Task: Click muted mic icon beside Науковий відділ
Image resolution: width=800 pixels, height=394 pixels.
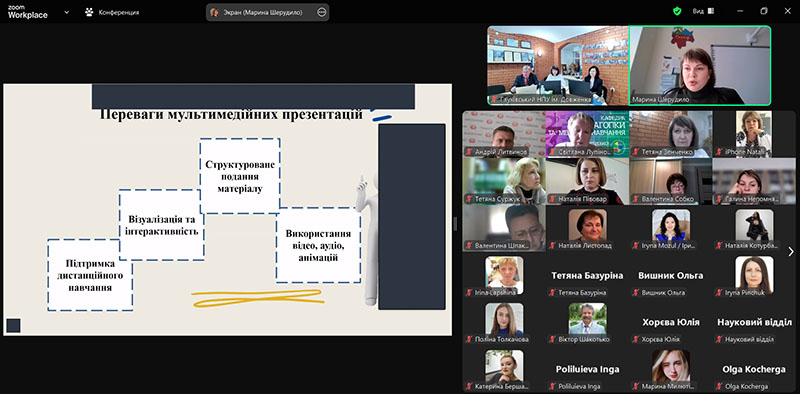Action: (719, 339)
